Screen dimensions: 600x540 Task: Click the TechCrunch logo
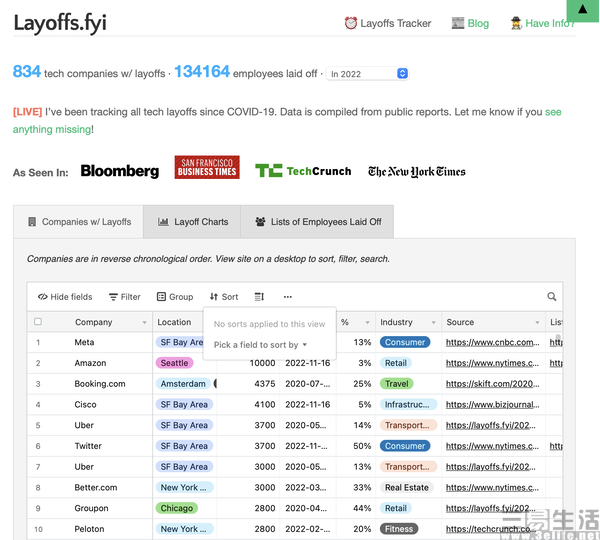[303, 171]
